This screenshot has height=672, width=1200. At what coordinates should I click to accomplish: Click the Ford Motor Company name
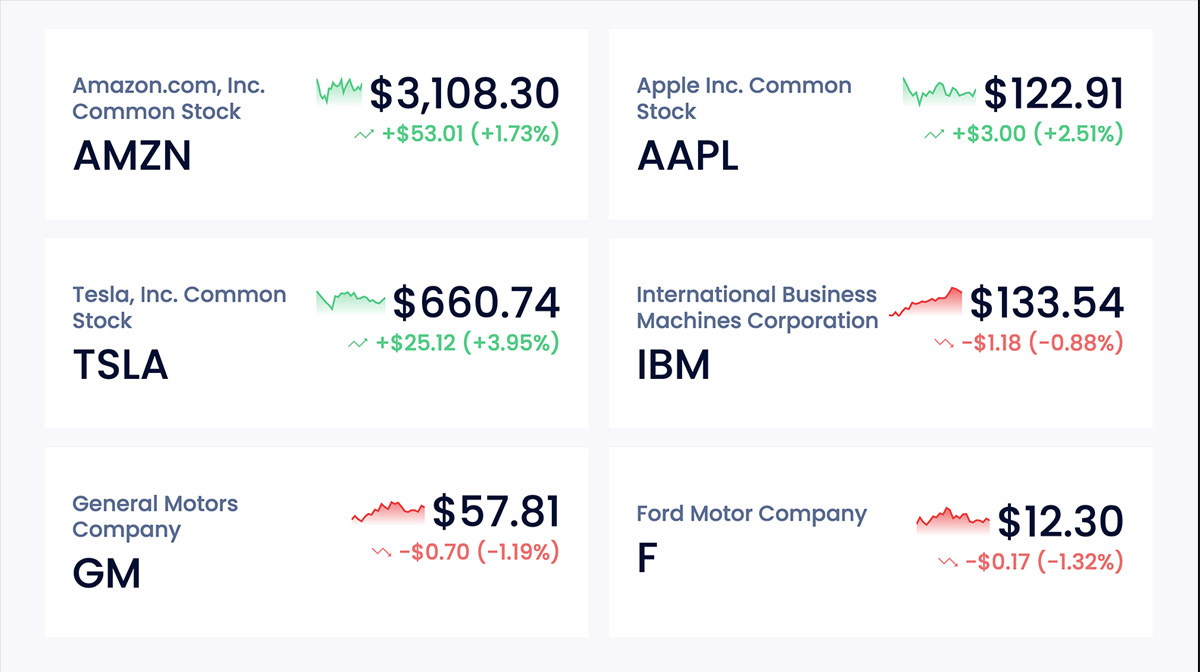(751, 514)
